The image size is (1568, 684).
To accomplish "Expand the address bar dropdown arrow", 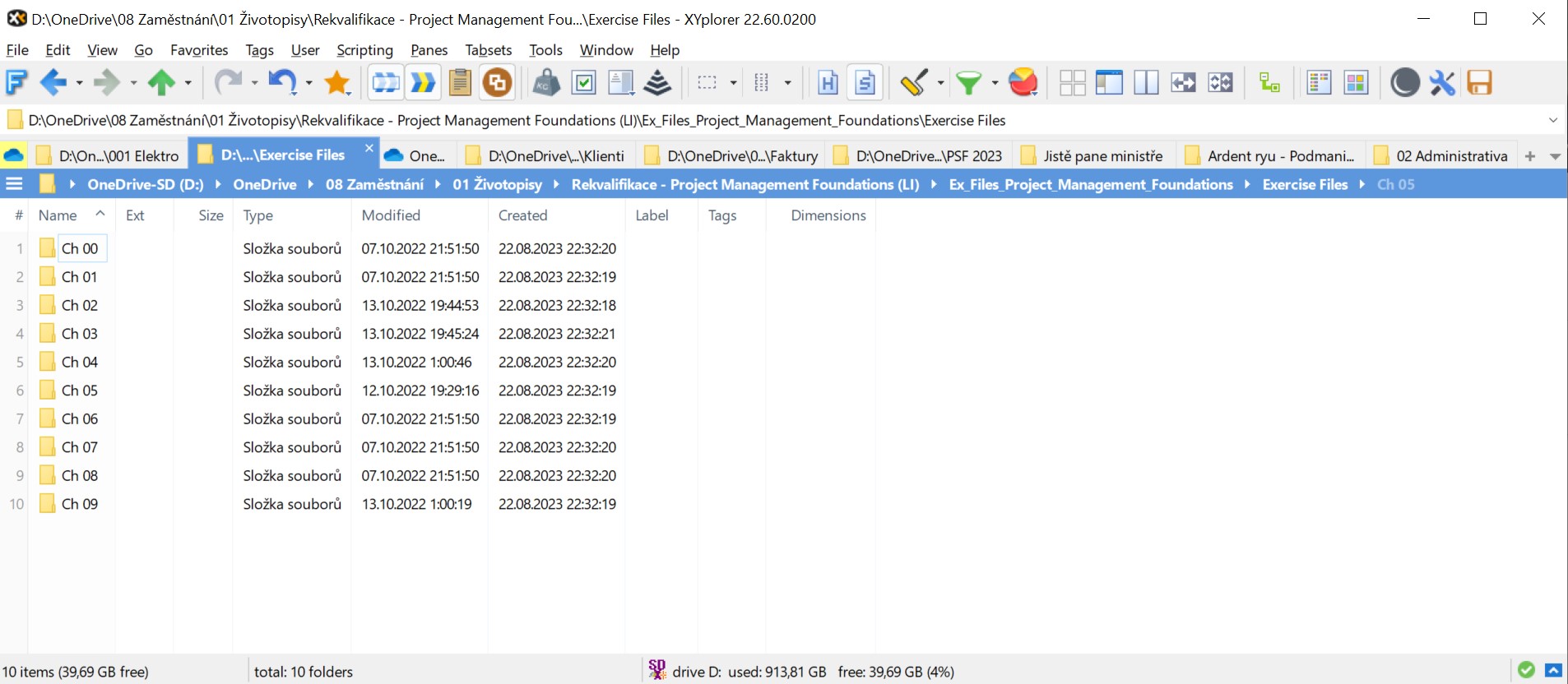I will (1553, 120).
